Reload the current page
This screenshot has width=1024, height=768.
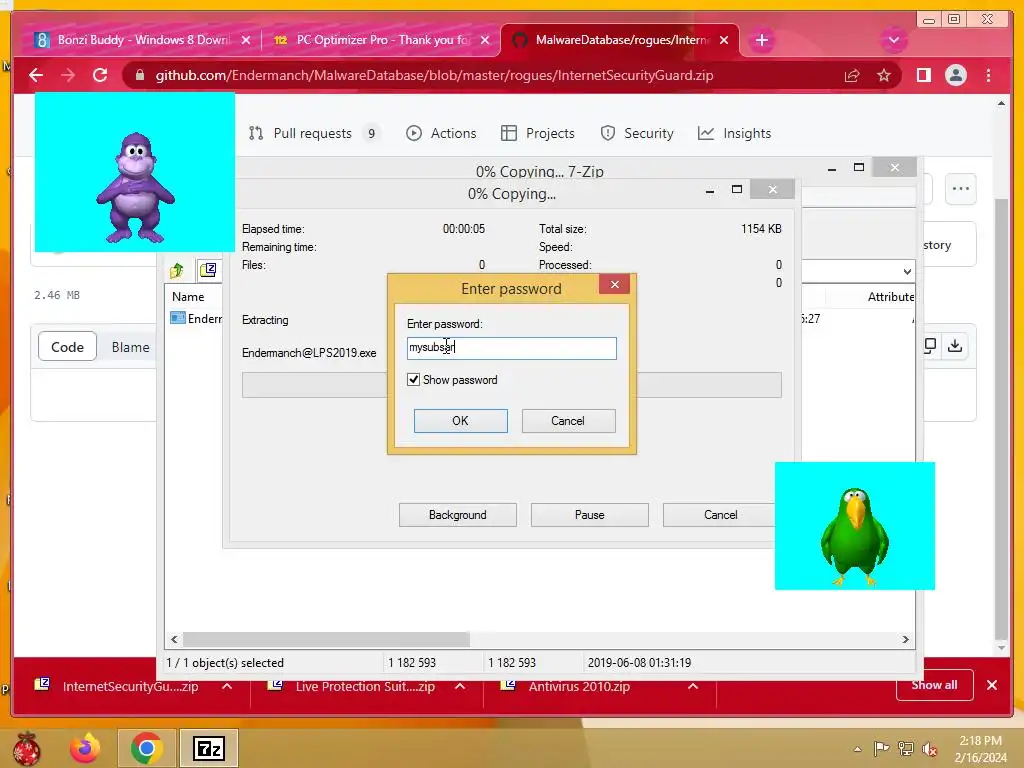[x=100, y=75]
